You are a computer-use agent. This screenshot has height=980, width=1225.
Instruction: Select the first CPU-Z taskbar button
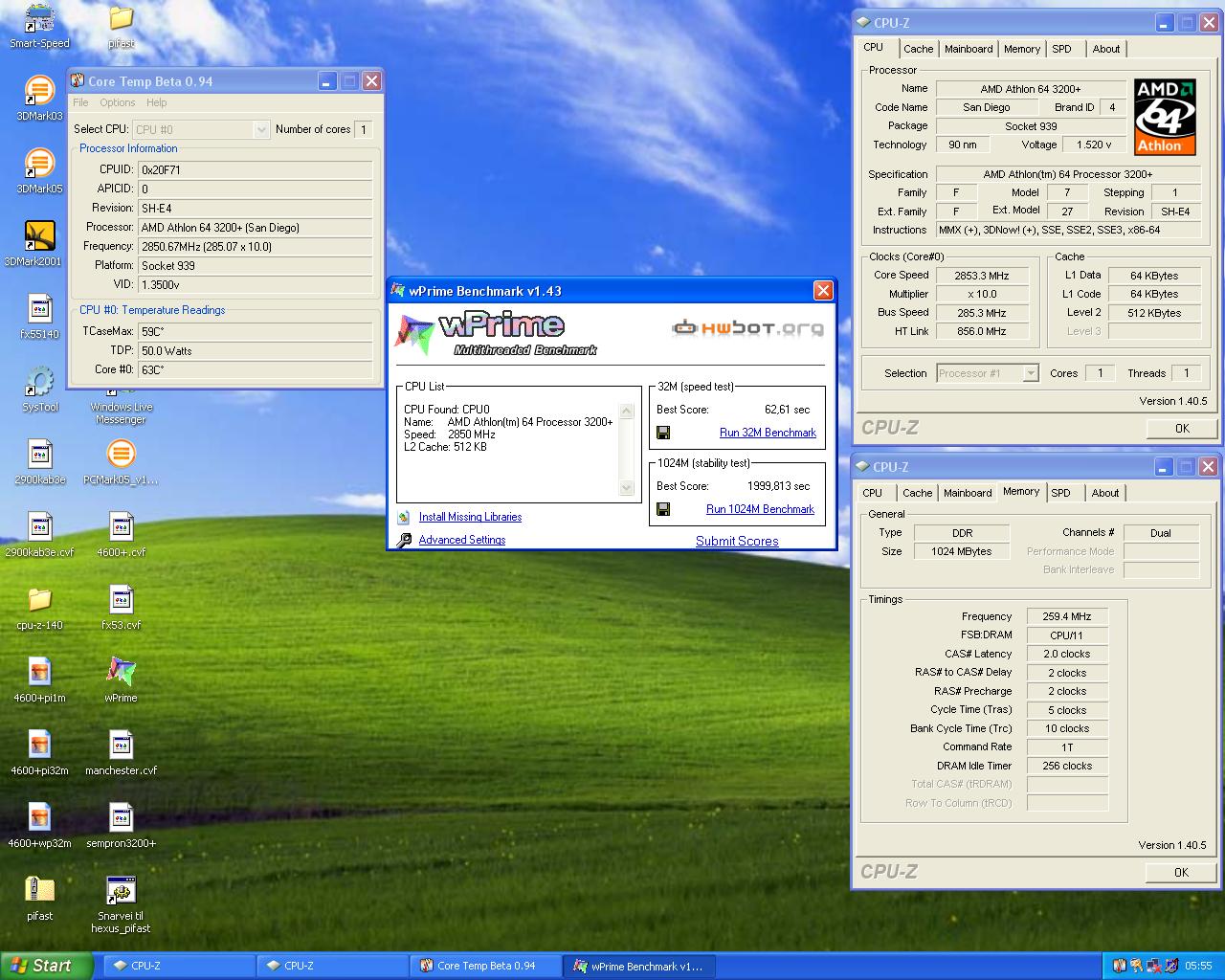click(180, 966)
